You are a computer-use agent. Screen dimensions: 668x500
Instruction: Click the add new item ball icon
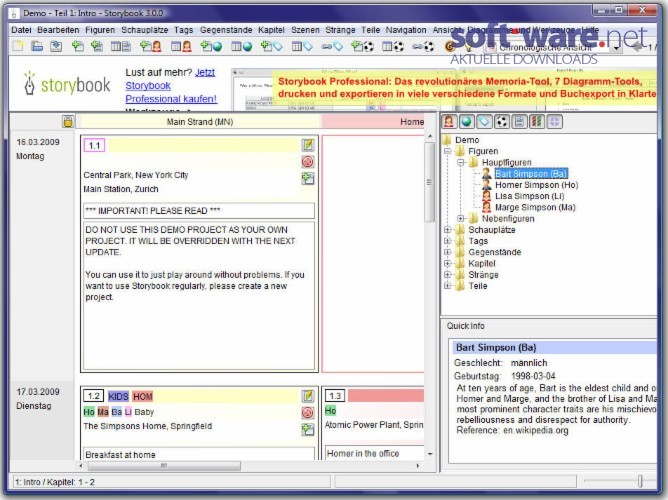pyautogui.click(x=363, y=46)
